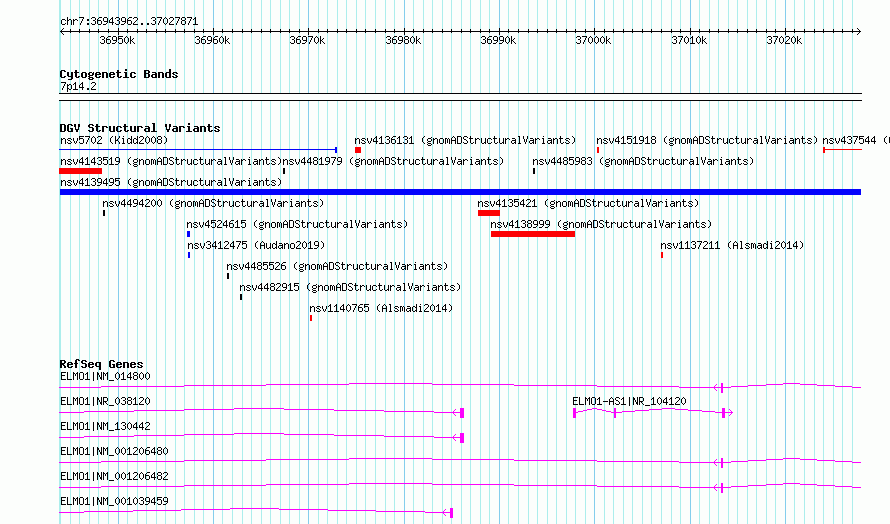Click the chr7:36943962..37027871 coordinates text
Image resolution: width=890 pixels, height=524 pixels.
[x=129, y=22]
